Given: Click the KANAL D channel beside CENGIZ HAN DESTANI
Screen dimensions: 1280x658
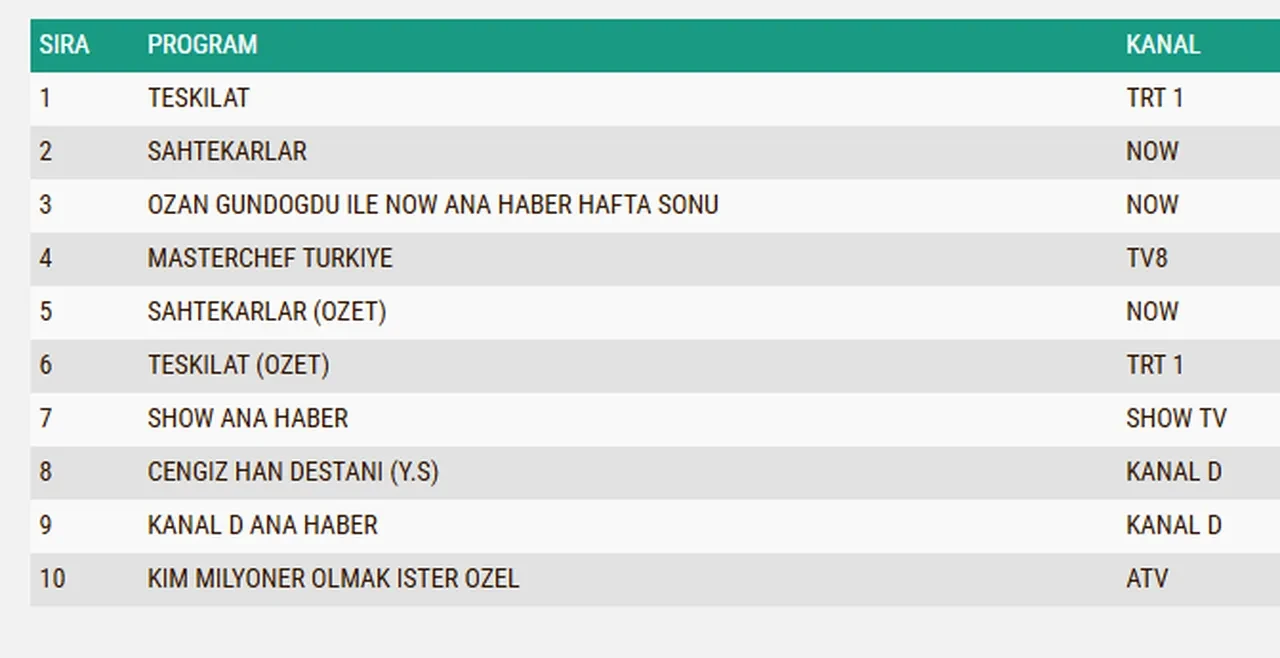Looking at the screenshot, I should [1173, 472].
